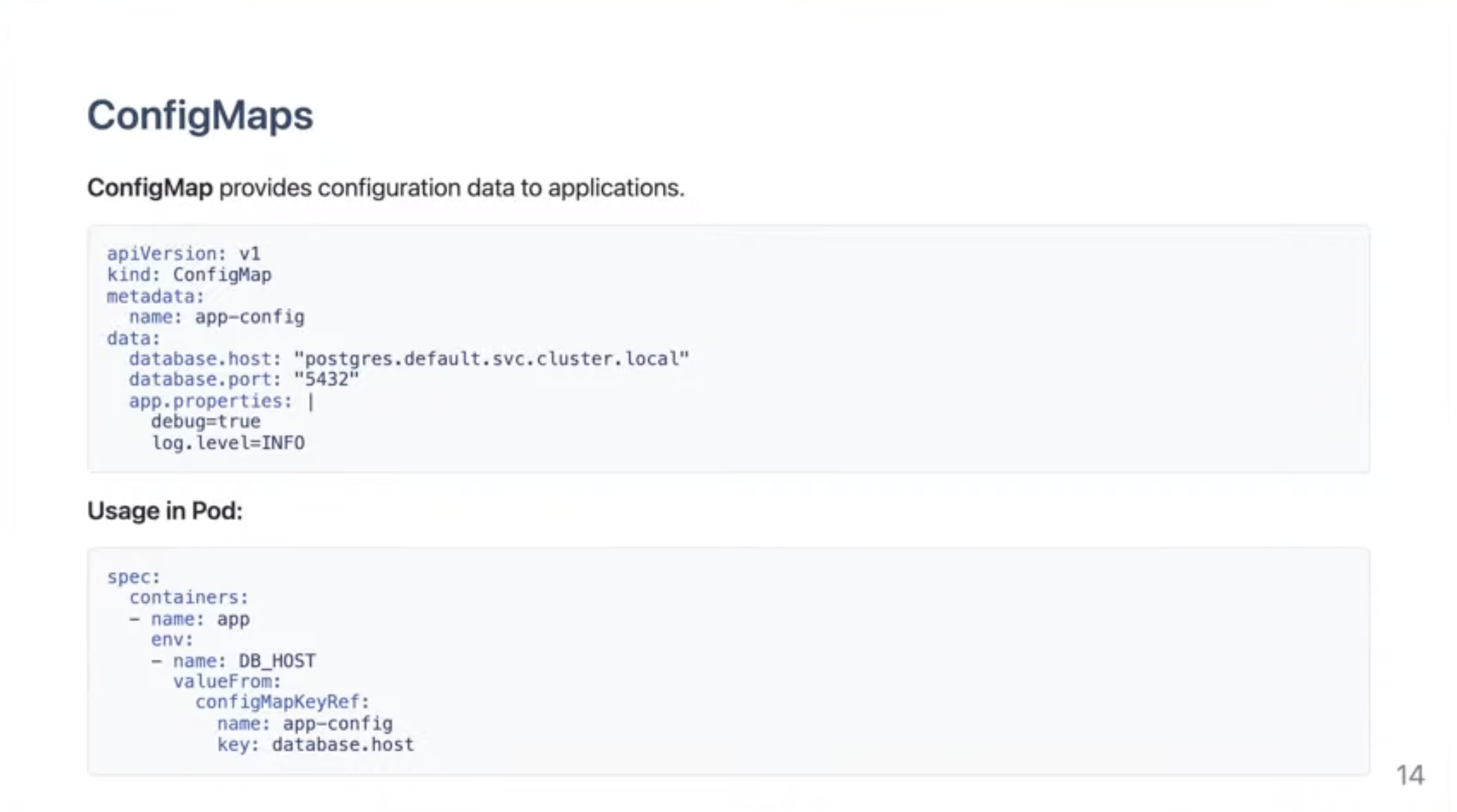Click the 'Usage in Pod:' heading
The width and height of the screenshot is (1457, 812).
165,511
